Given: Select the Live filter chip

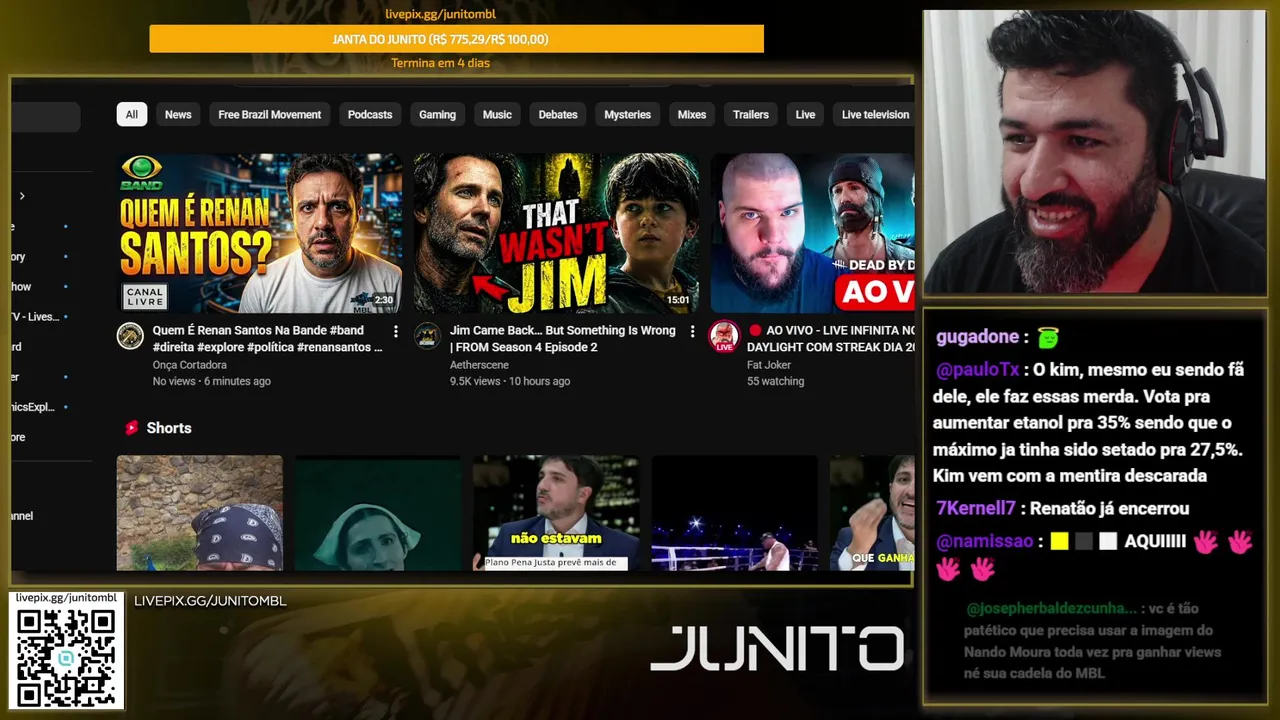Looking at the screenshot, I should click(x=805, y=114).
